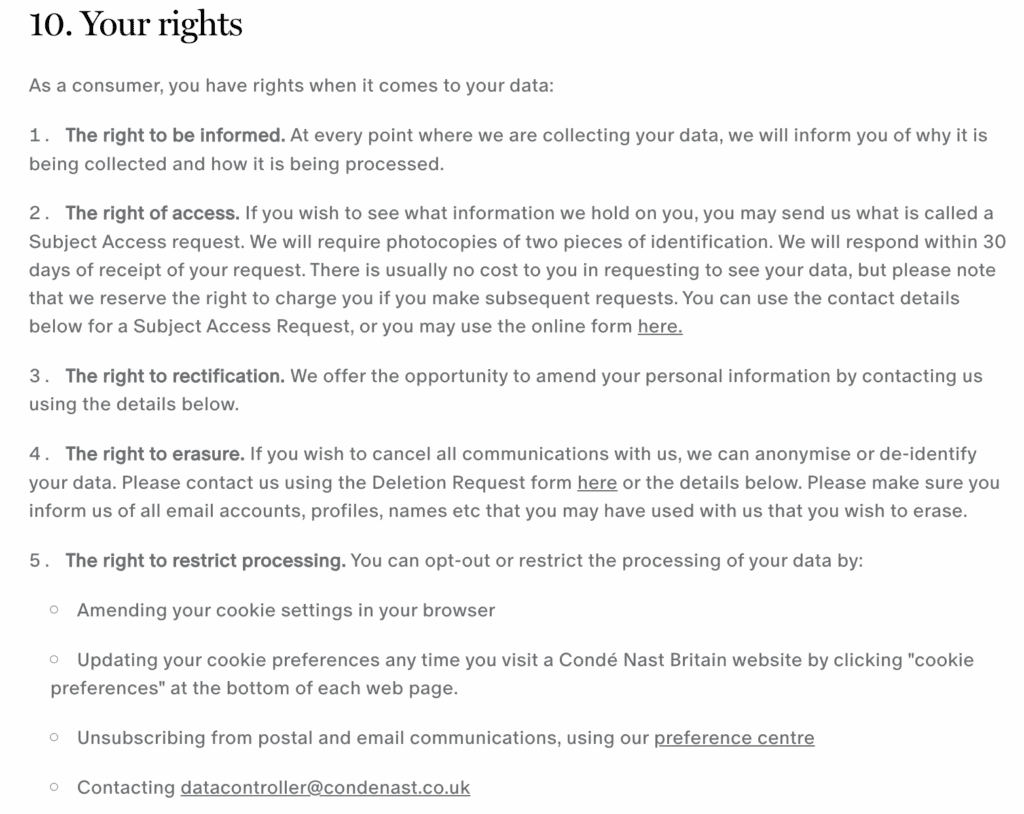
Task: Click the 'Amending your cookie settings in your browser' text
Action: coord(286,610)
